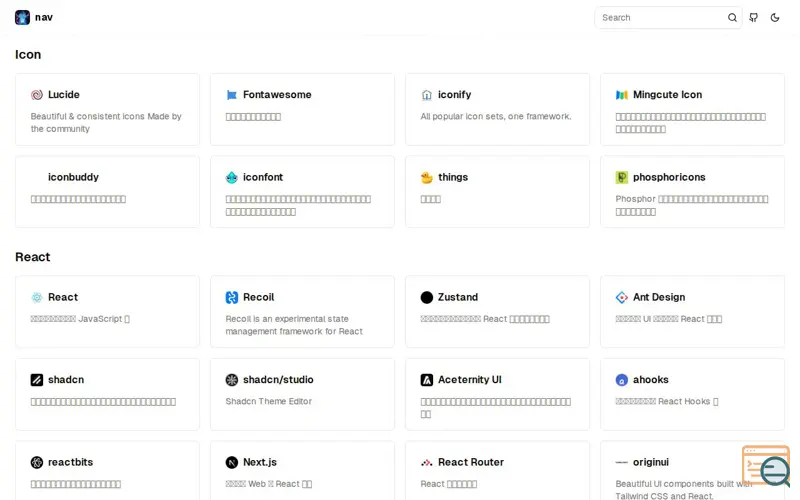Open the phosphoricons title link

pos(669,178)
